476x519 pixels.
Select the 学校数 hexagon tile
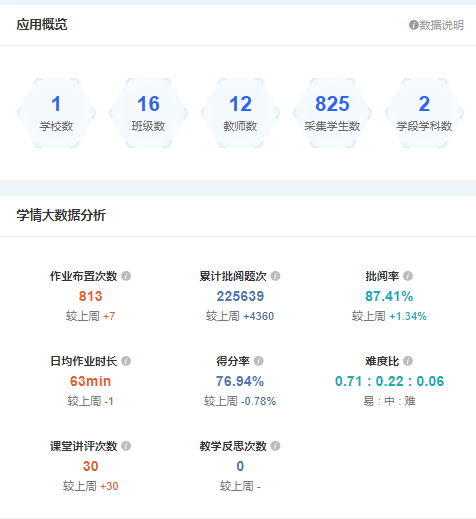click(x=56, y=113)
